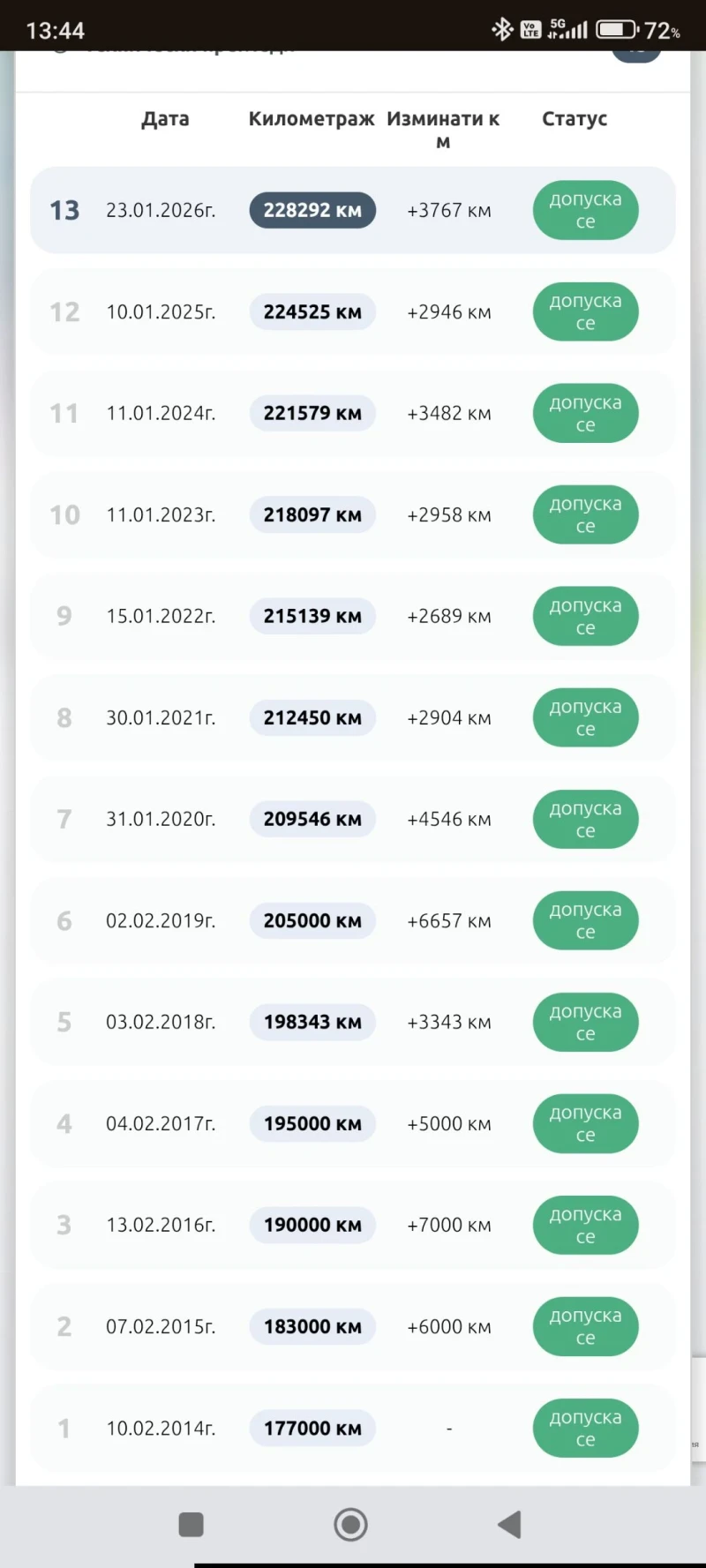Viewport: 706px width, 1568px height.
Task: Click the Дата column header
Action: pyautogui.click(x=165, y=118)
